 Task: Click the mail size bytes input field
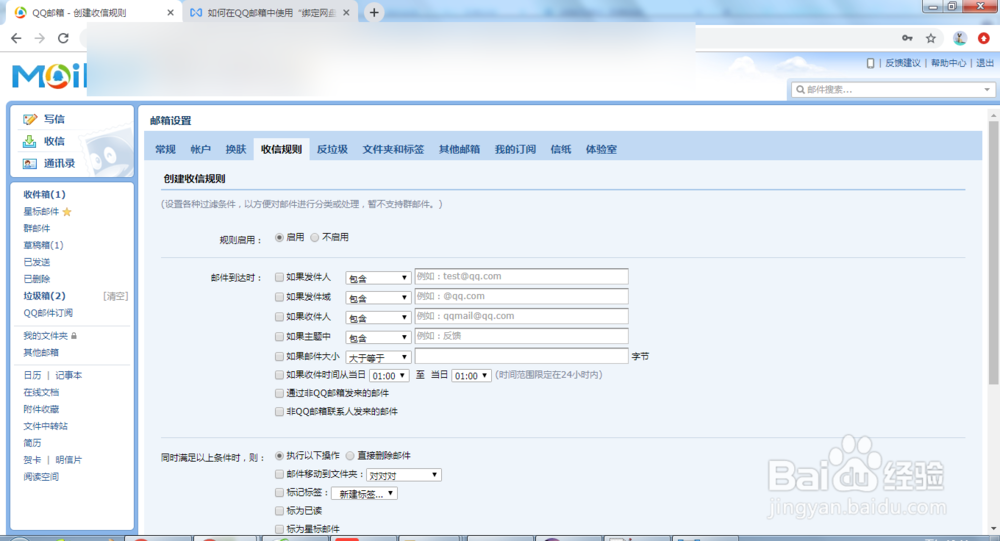pyautogui.click(x=521, y=356)
